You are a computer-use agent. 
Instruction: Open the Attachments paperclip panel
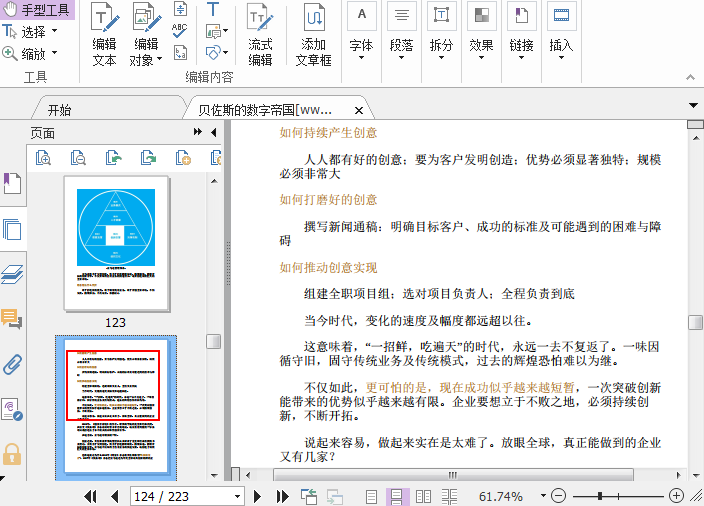tap(12, 364)
